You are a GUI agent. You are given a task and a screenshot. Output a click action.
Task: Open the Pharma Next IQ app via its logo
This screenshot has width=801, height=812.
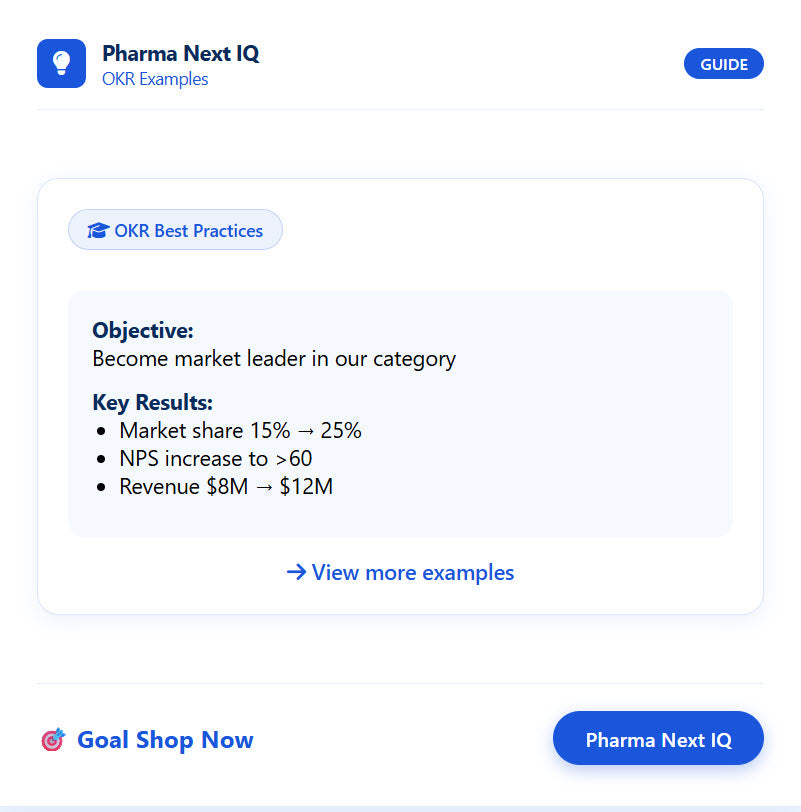[62, 63]
